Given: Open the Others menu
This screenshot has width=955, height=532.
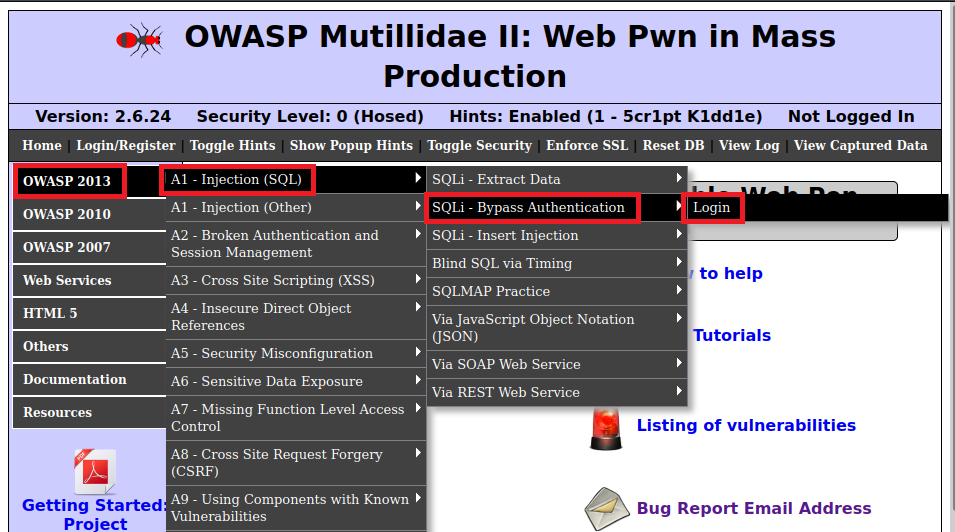Looking at the screenshot, I should (x=90, y=346).
